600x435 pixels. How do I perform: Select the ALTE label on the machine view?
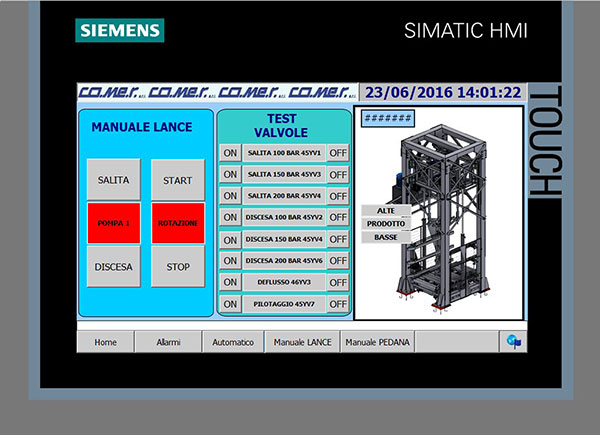coord(386,210)
